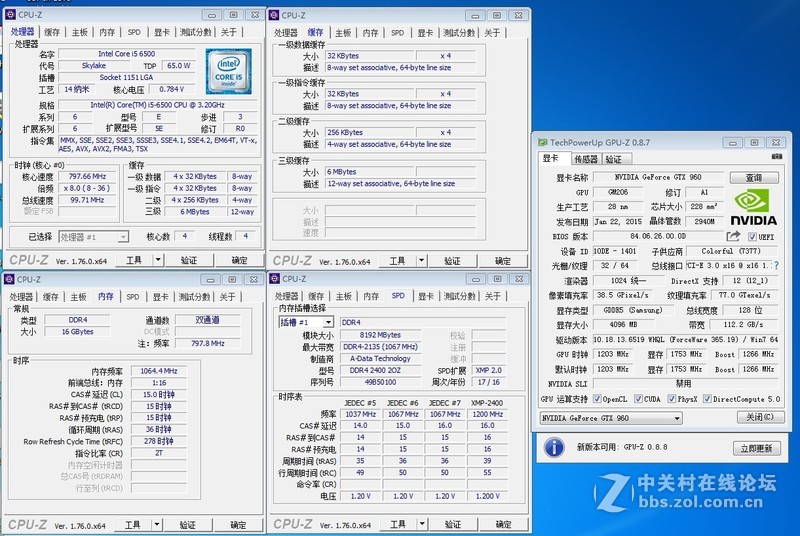Click the title icon of the CPU-Z cache window
800x536 pixels.
274,15
